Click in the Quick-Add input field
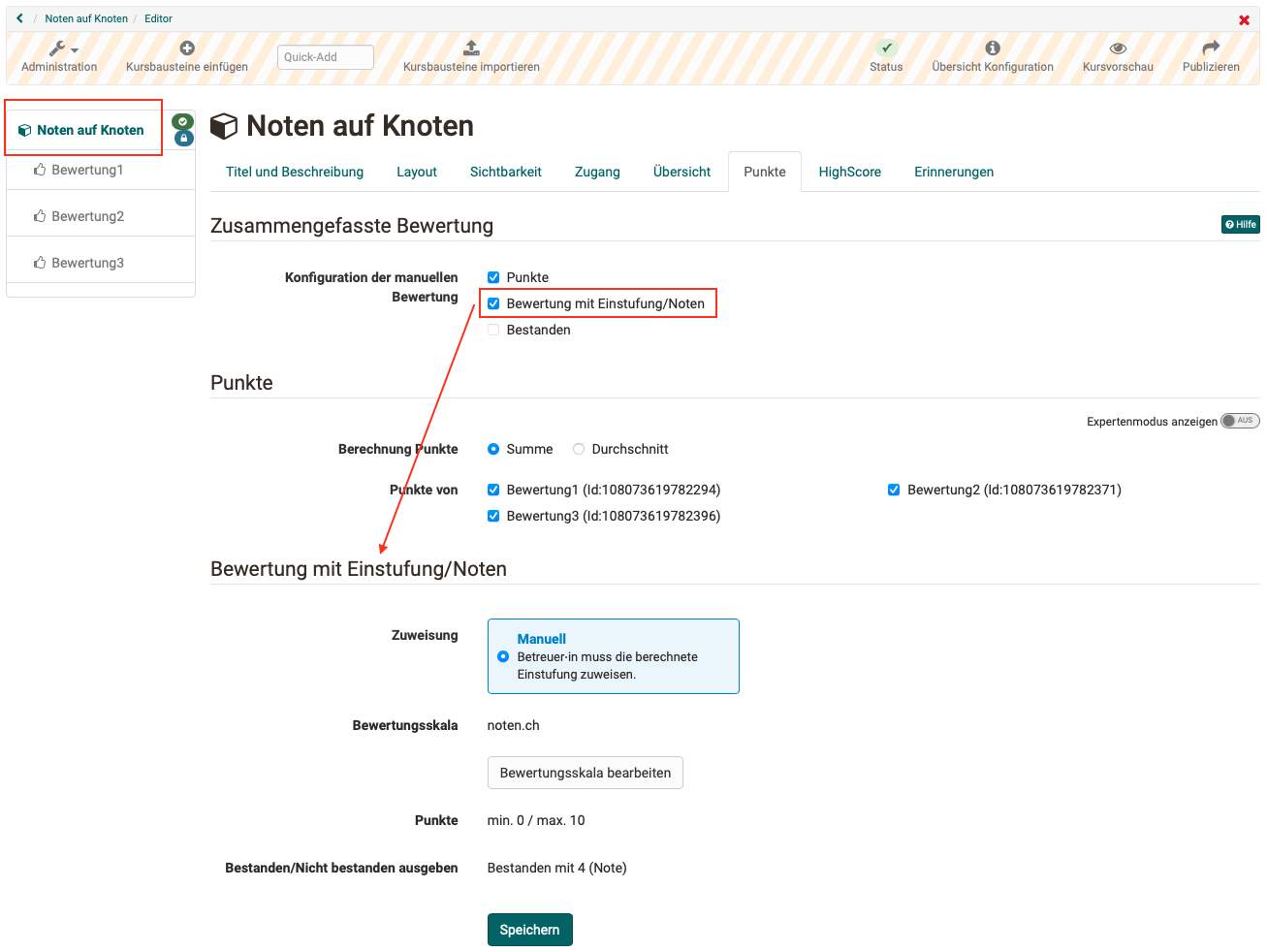Screen dimensions: 1267x952 pos(325,57)
